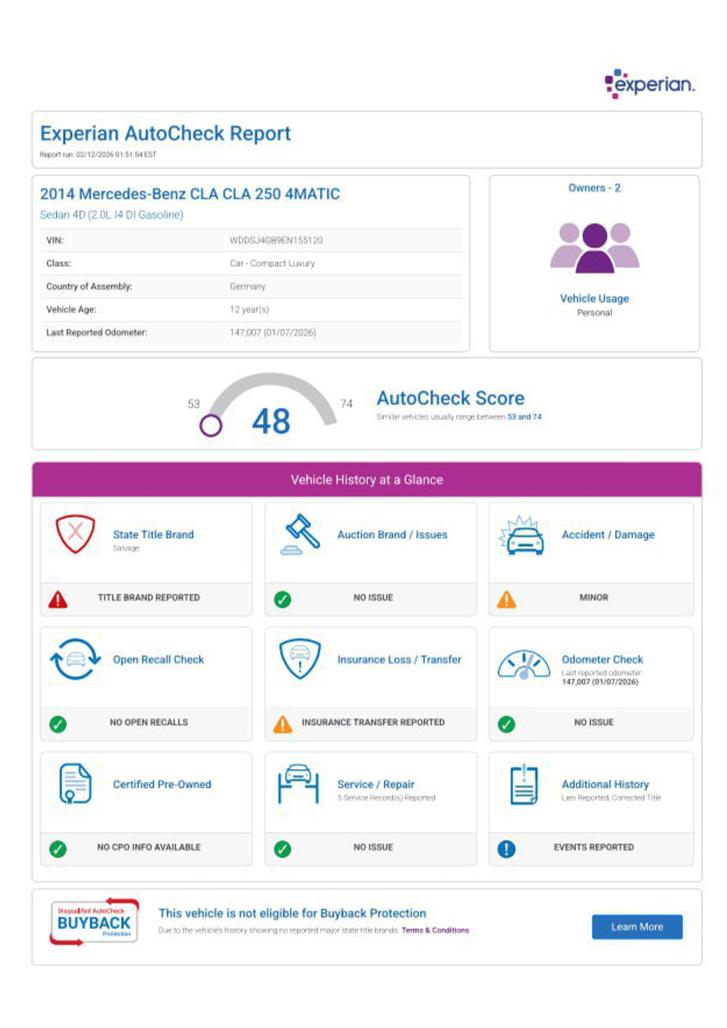Click the Experian logo
The height and width of the screenshot is (1028, 727).
tap(650, 84)
